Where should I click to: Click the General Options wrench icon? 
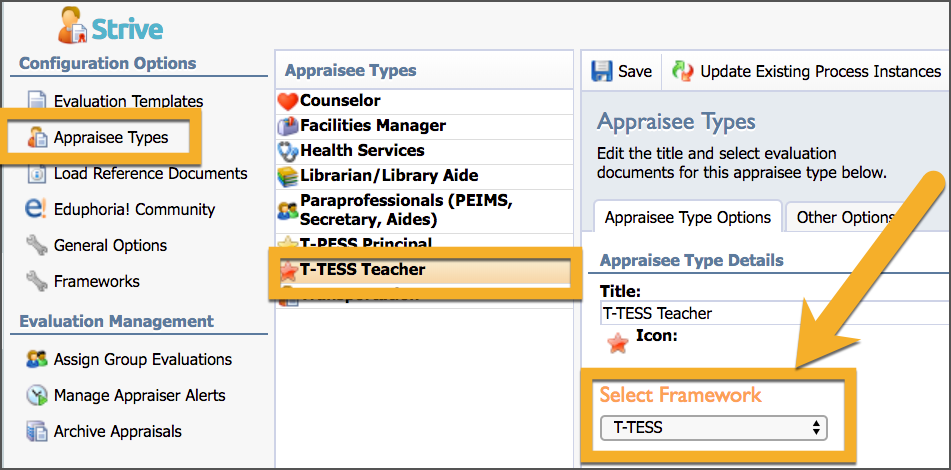[36, 245]
